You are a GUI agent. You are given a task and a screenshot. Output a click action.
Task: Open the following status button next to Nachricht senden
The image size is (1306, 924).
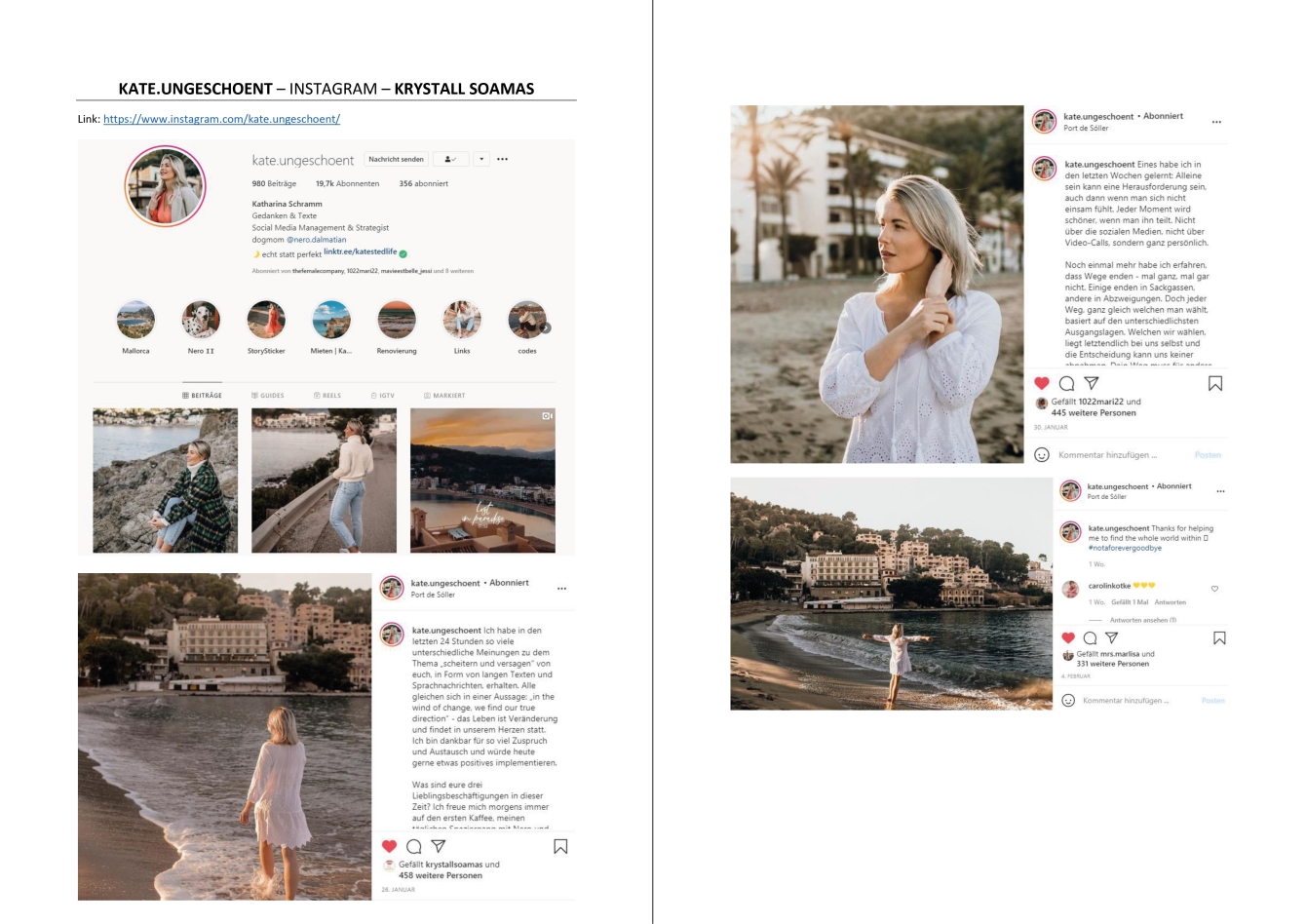pyautogui.click(x=450, y=159)
